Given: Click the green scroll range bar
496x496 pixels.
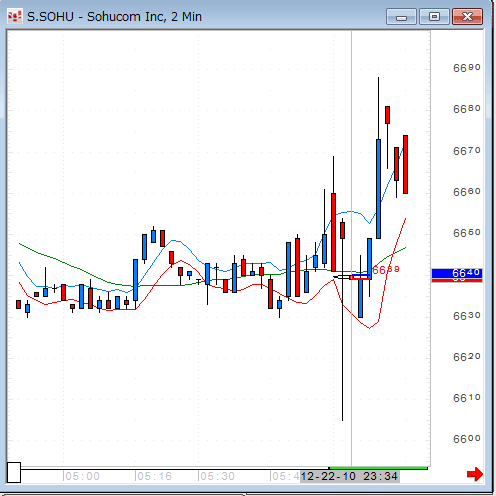Looking at the screenshot, I should [378, 468].
